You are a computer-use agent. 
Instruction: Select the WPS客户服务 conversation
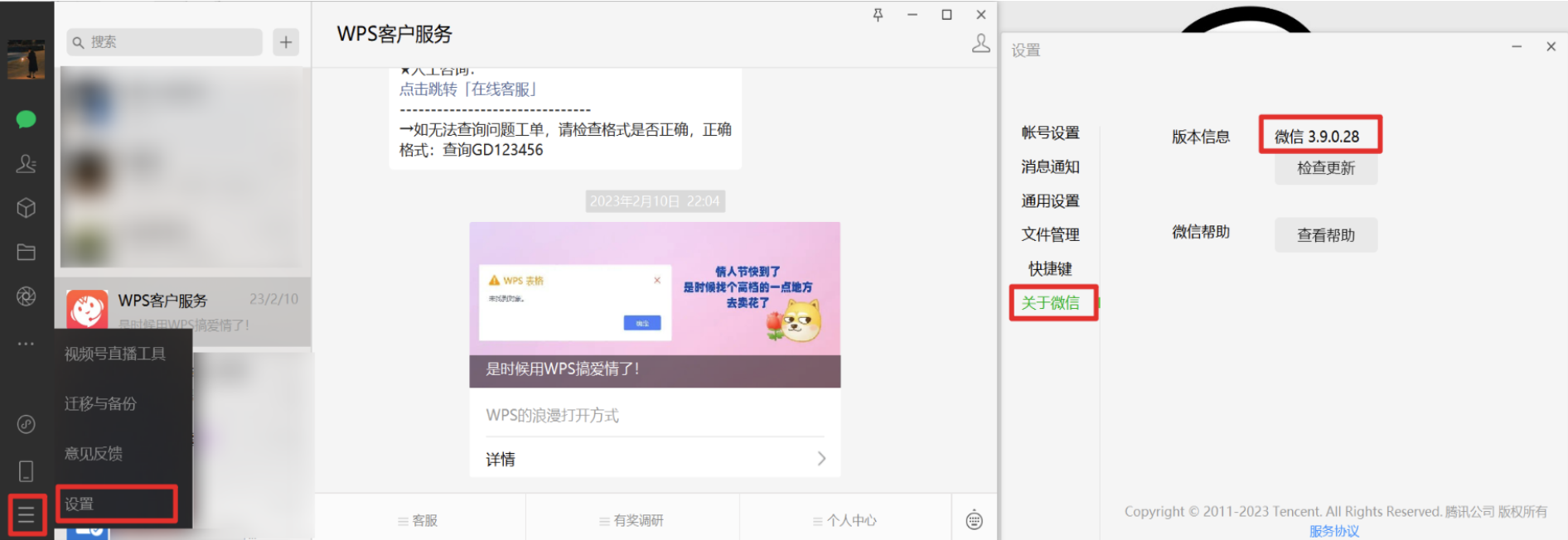point(184,311)
